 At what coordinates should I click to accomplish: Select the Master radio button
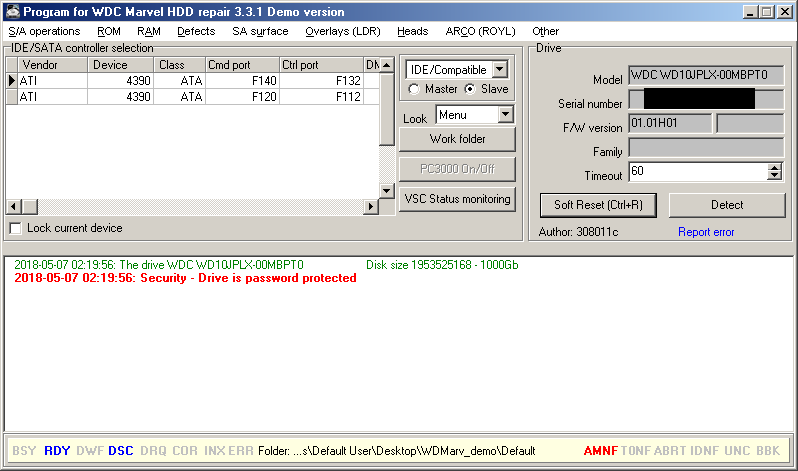tap(414, 89)
